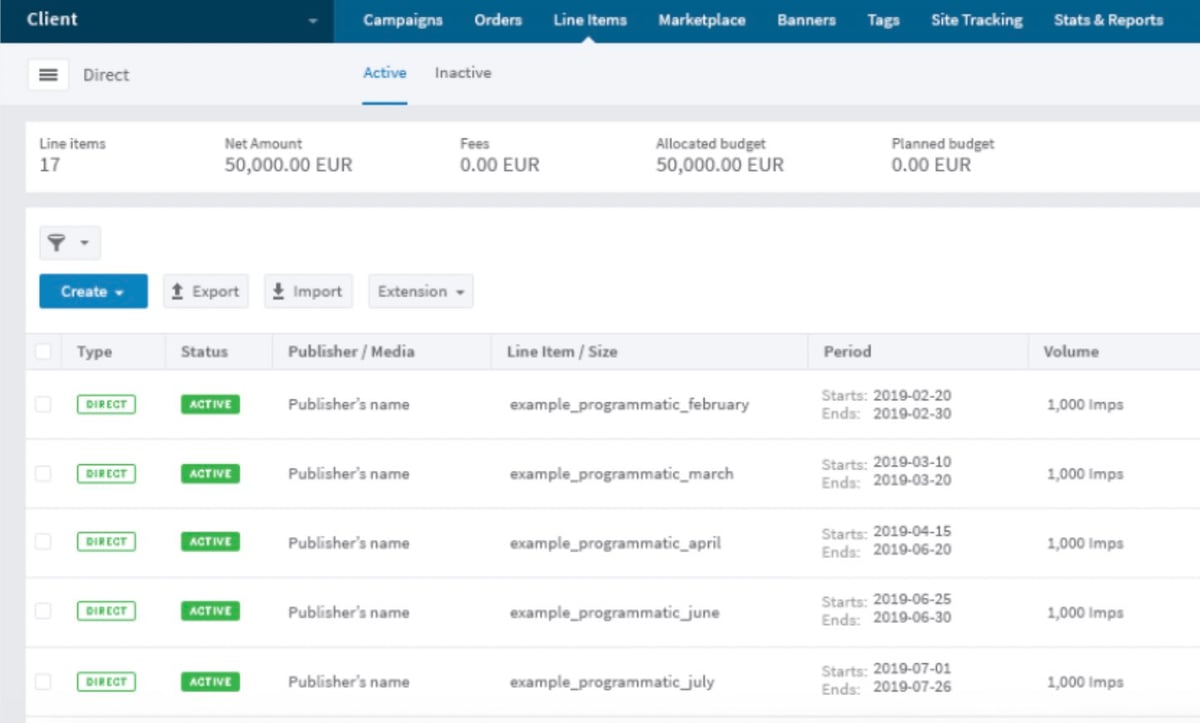Image resolution: width=1200 pixels, height=723 pixels.
Task: Click the hamburger menu beside Direct
Action: (x=48, y=74)
